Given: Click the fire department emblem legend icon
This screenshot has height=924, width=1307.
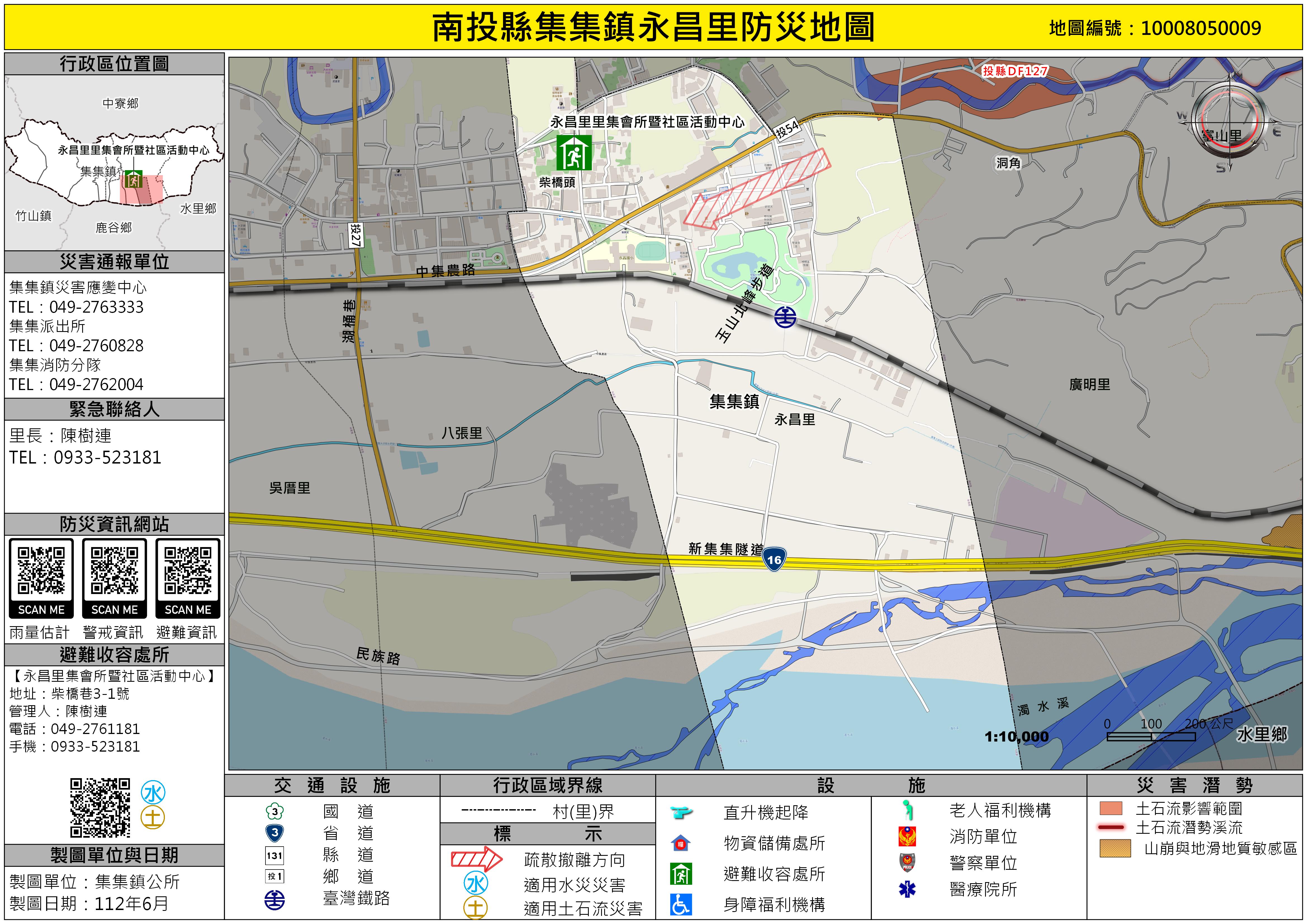Looking at the screenshot, I should 907,836.
